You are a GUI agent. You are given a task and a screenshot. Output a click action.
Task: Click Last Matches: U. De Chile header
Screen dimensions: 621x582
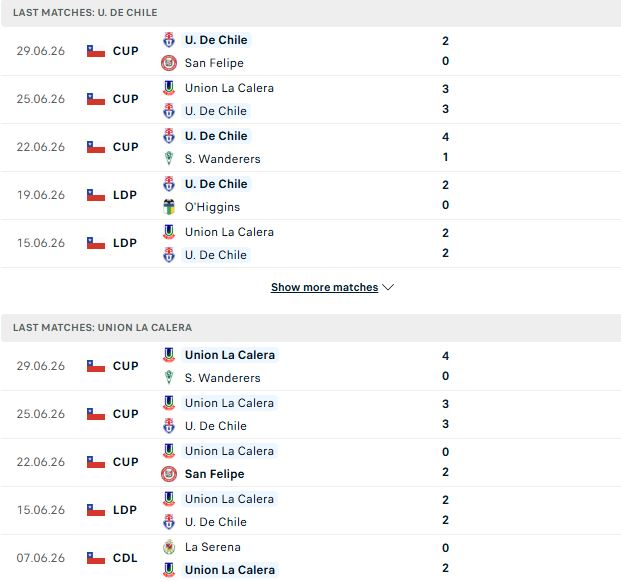tap(85, 13)
